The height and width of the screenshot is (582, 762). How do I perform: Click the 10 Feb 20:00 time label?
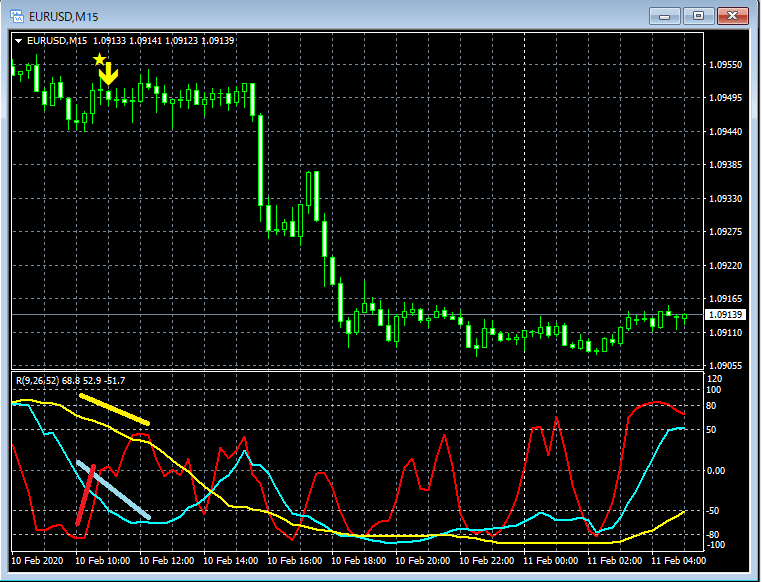(x=422, y=561)
